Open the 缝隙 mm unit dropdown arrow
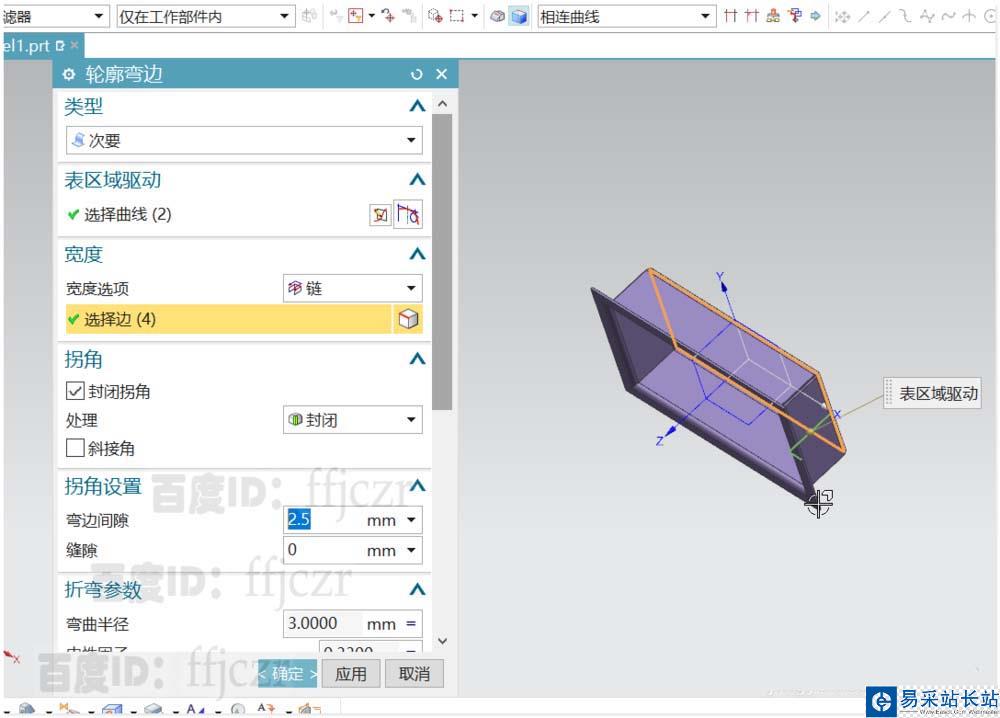Screen dimensions: 1000x718 411,550
